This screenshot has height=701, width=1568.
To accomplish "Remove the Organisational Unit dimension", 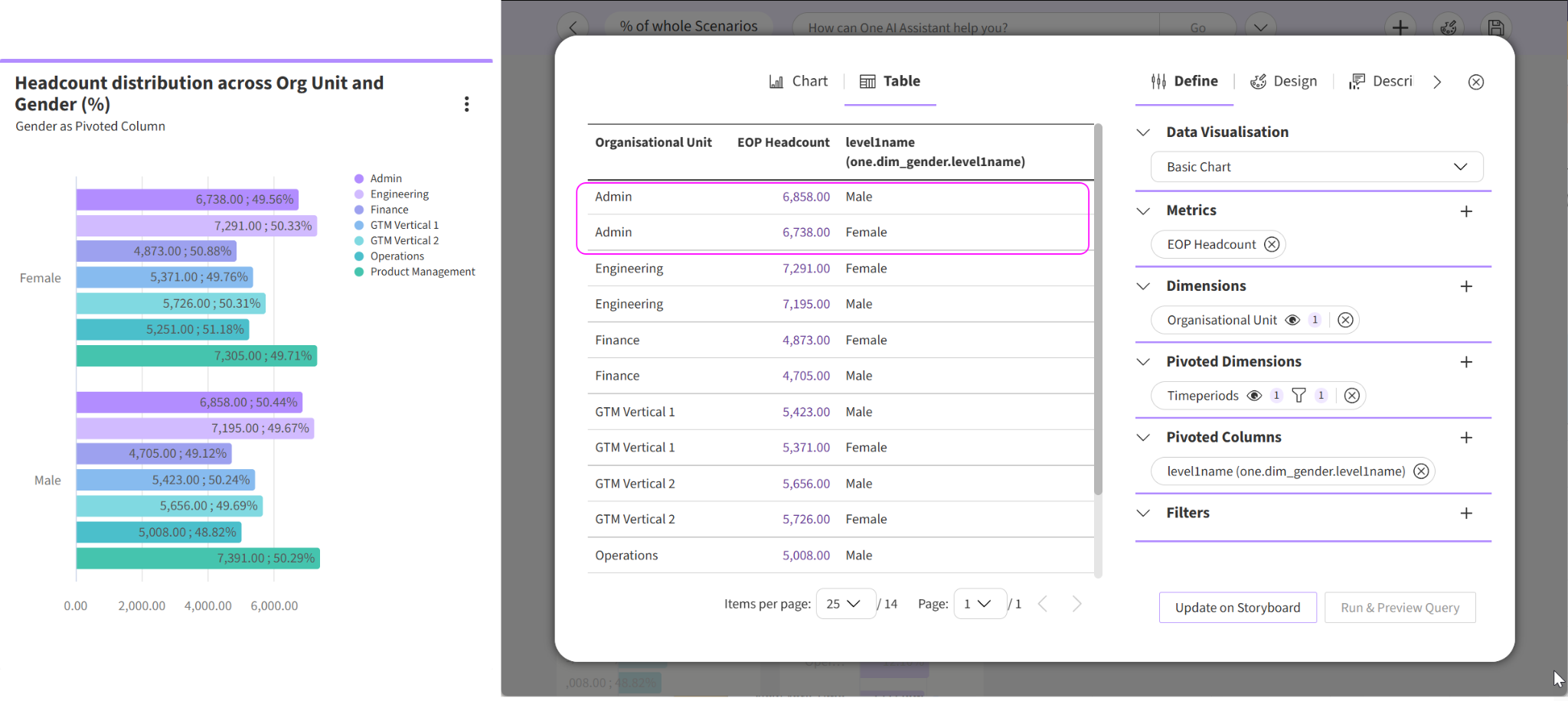I will coord(1345,320).
